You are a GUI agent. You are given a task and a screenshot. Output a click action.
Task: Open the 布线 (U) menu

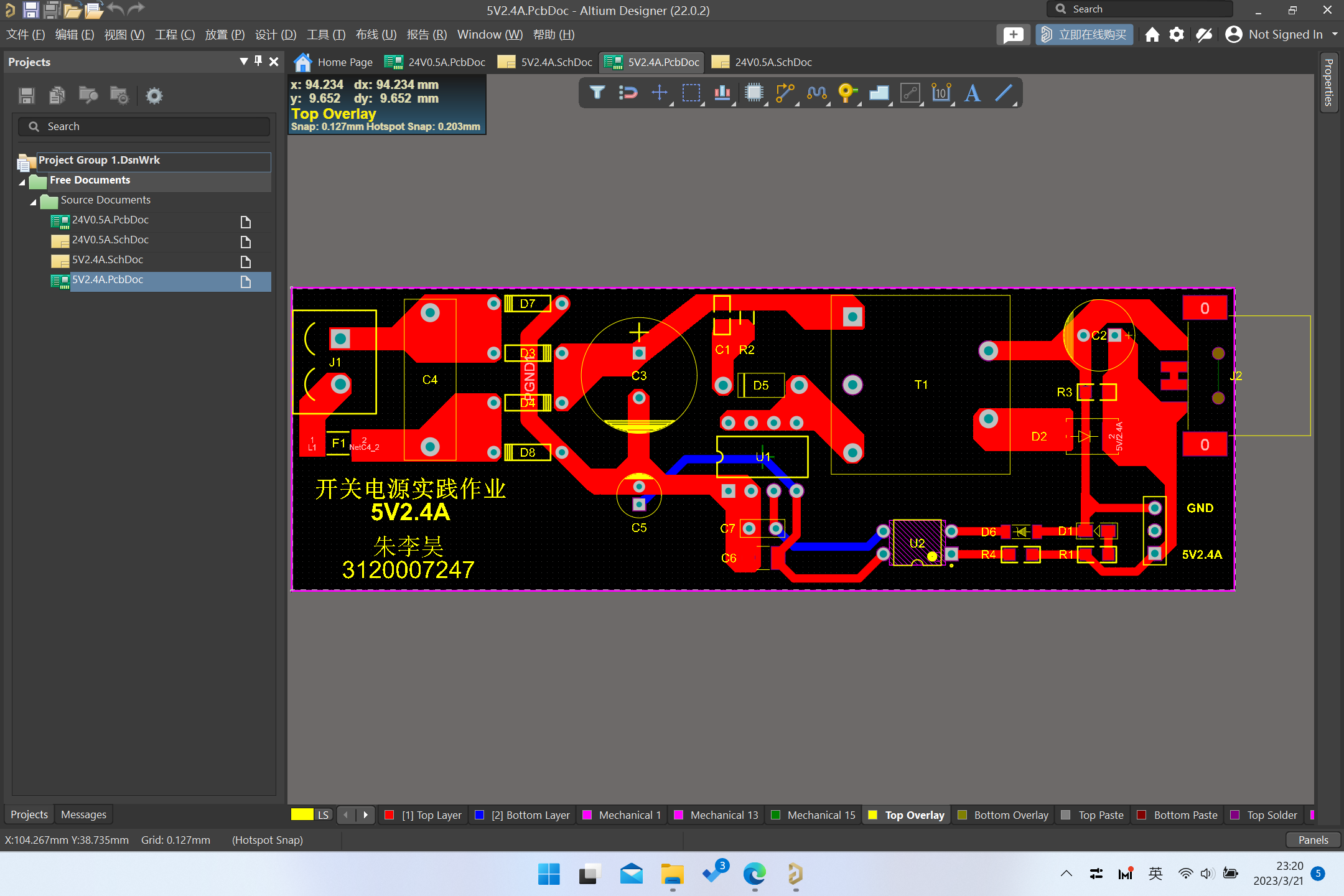pyautogui.click(x=376, y=35)
